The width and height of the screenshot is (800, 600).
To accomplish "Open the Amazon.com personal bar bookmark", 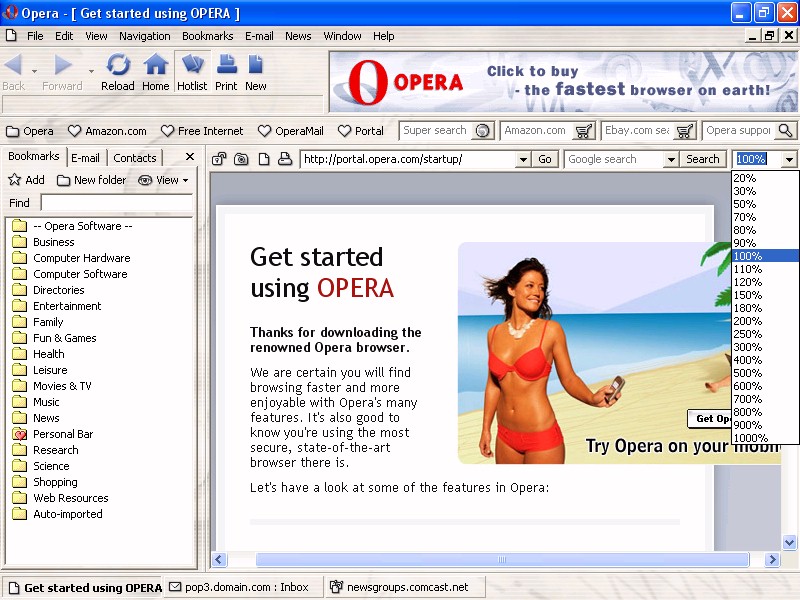I will [108, 131].
